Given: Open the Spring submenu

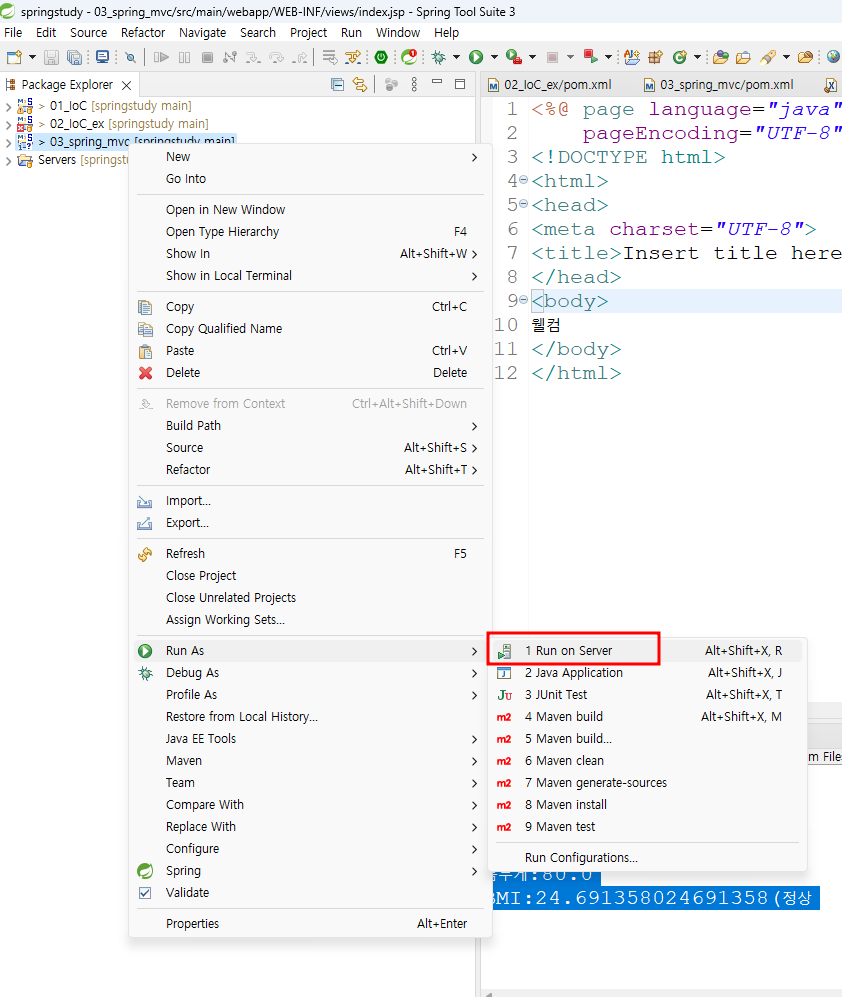Looking at the screenshot, I should point(310,871).
